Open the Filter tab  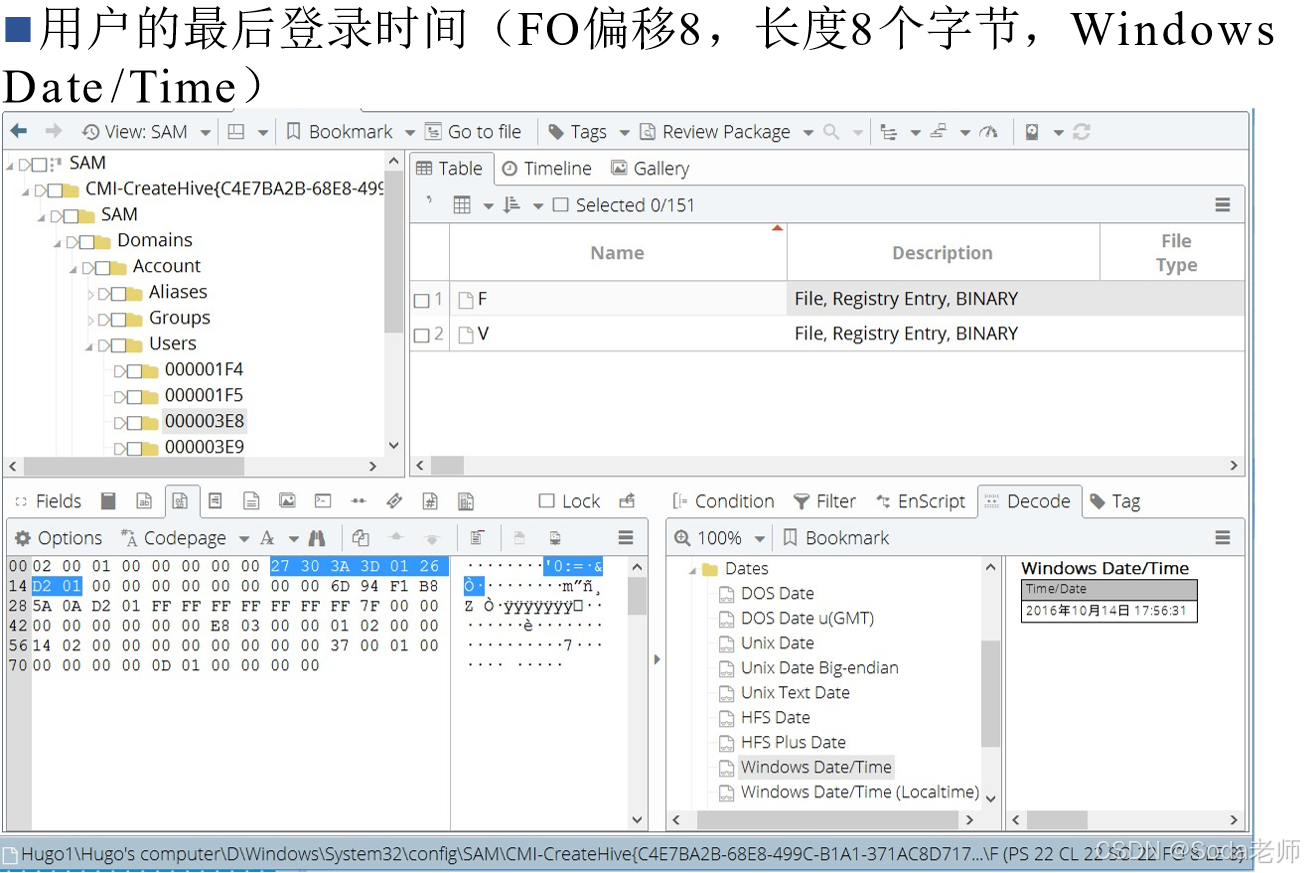tap(825, 501)
